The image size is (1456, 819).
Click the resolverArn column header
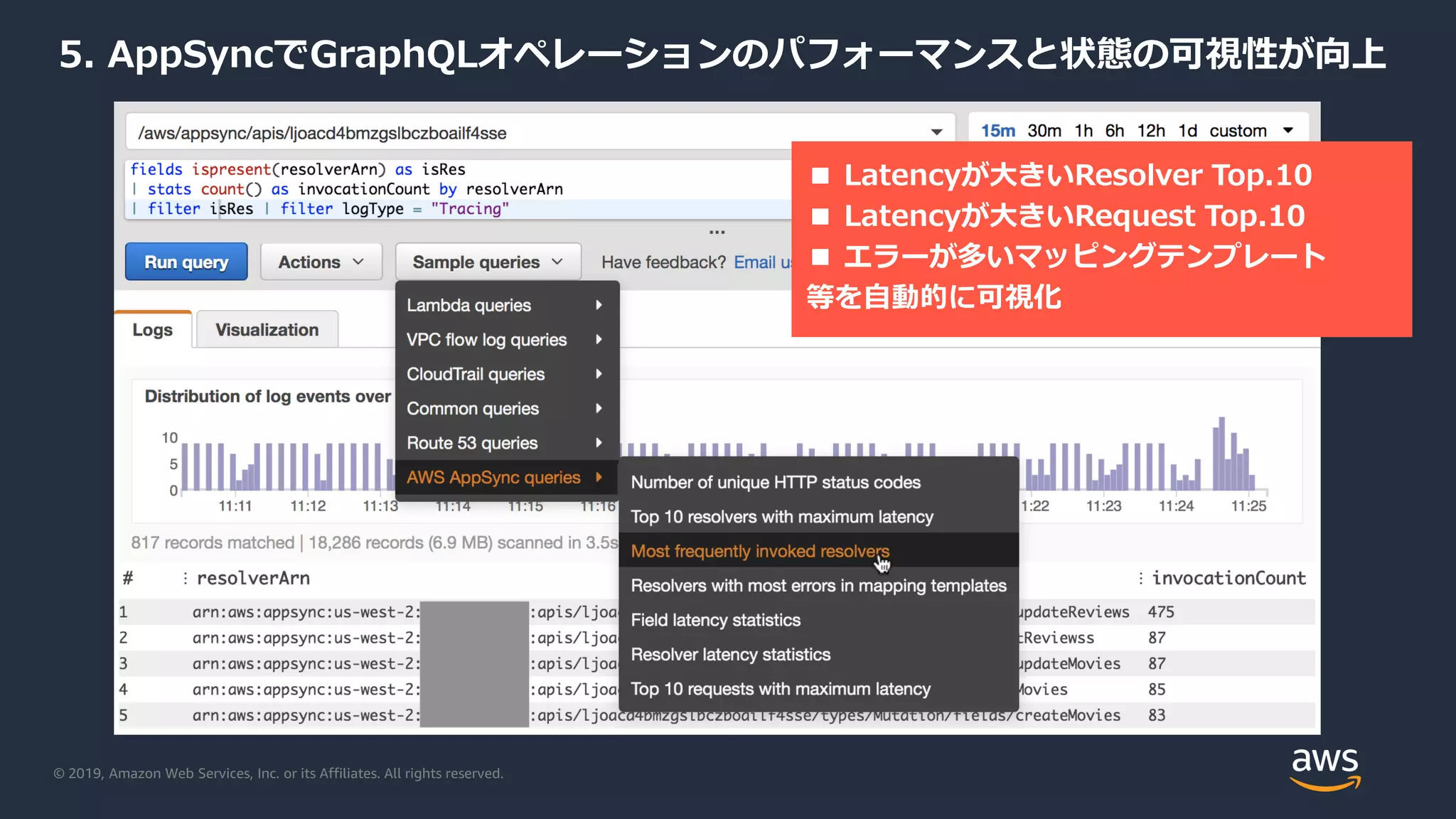point(253,578)
